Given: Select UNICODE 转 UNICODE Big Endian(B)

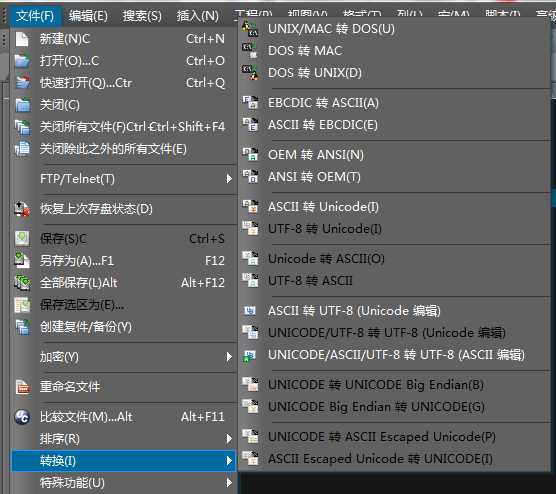Looking at the screenshot, I should [395, 384].
